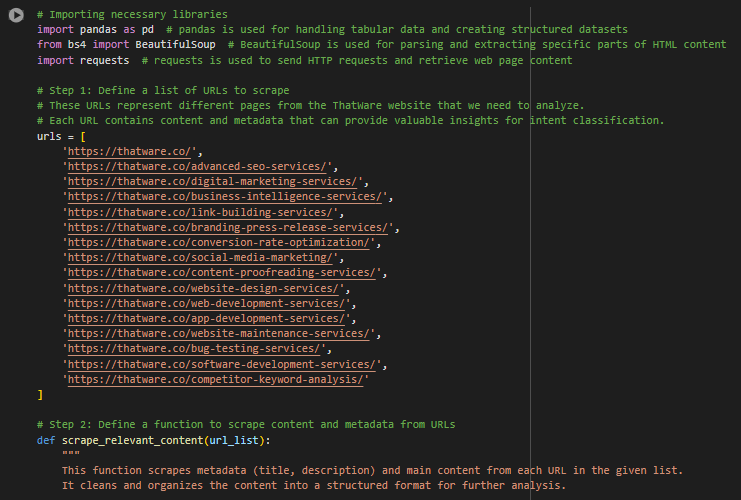Open the business-intelligence-services URL
The width and height of the screenshot is (741, 500).
pyautogui.click(x=224, y=197)
